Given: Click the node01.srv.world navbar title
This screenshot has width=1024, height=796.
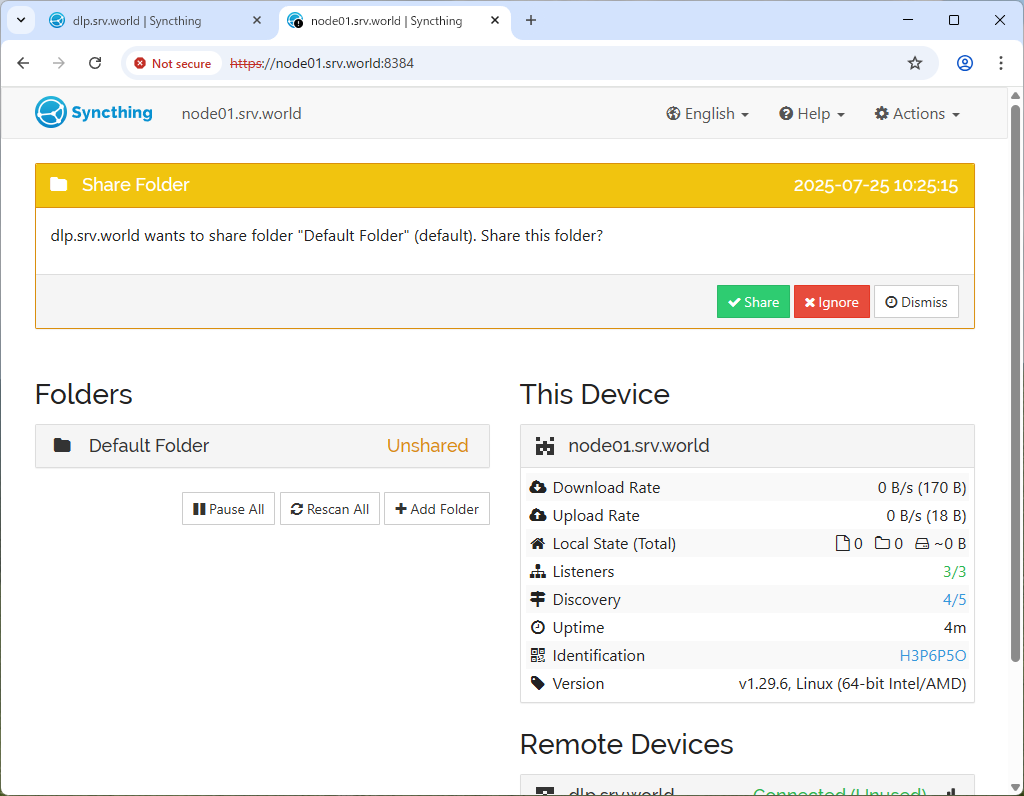Looking at the screenshot, I should (x=242, y=114).
